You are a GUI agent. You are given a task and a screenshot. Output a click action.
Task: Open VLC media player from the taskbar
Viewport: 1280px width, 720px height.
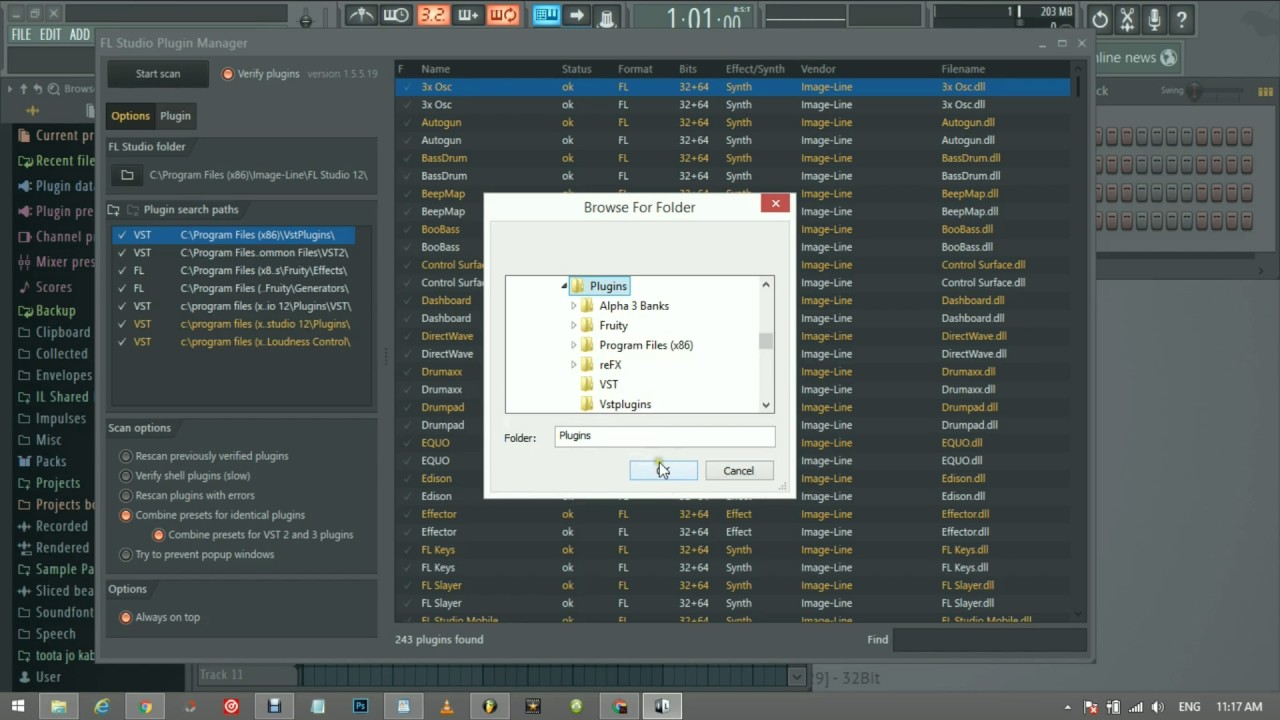coord(446,706)
